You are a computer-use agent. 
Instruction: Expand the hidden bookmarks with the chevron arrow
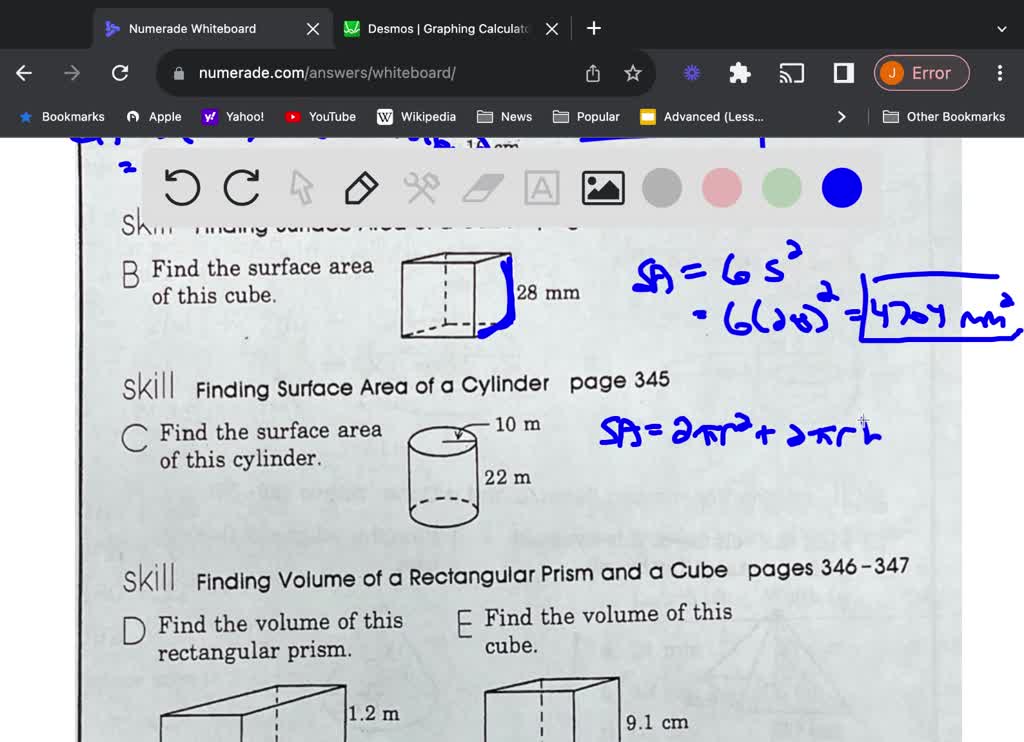[x=841, y=116]
